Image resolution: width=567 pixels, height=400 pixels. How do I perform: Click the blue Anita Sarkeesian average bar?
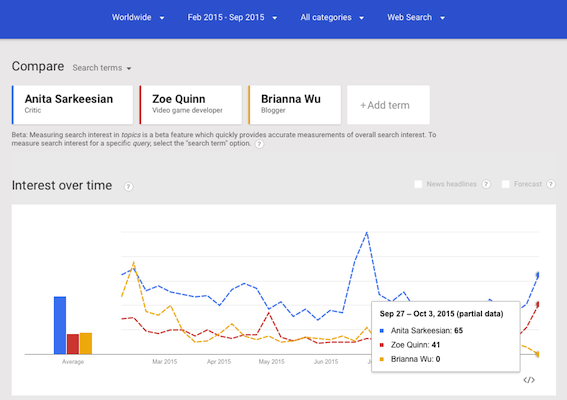60,325
